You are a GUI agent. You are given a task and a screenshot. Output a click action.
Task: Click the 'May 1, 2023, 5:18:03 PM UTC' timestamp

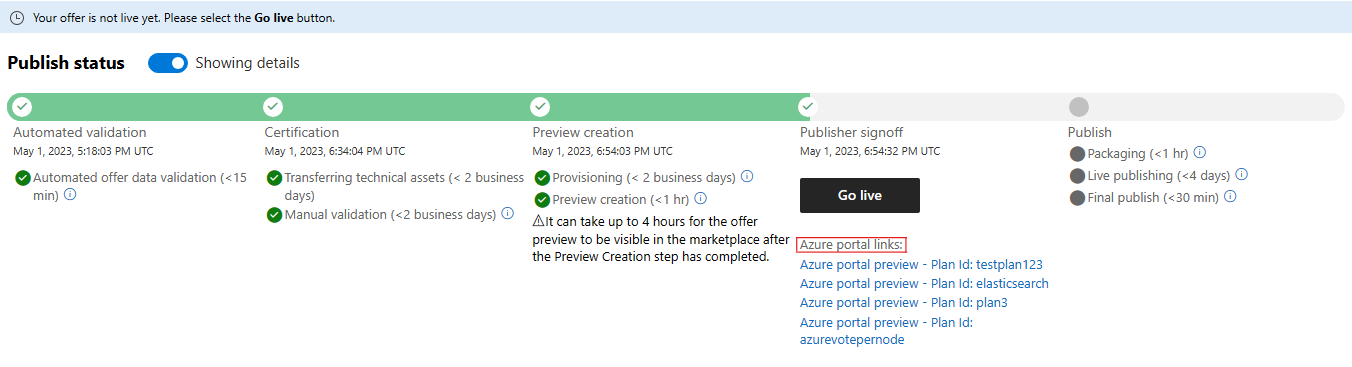pos(83,151)
